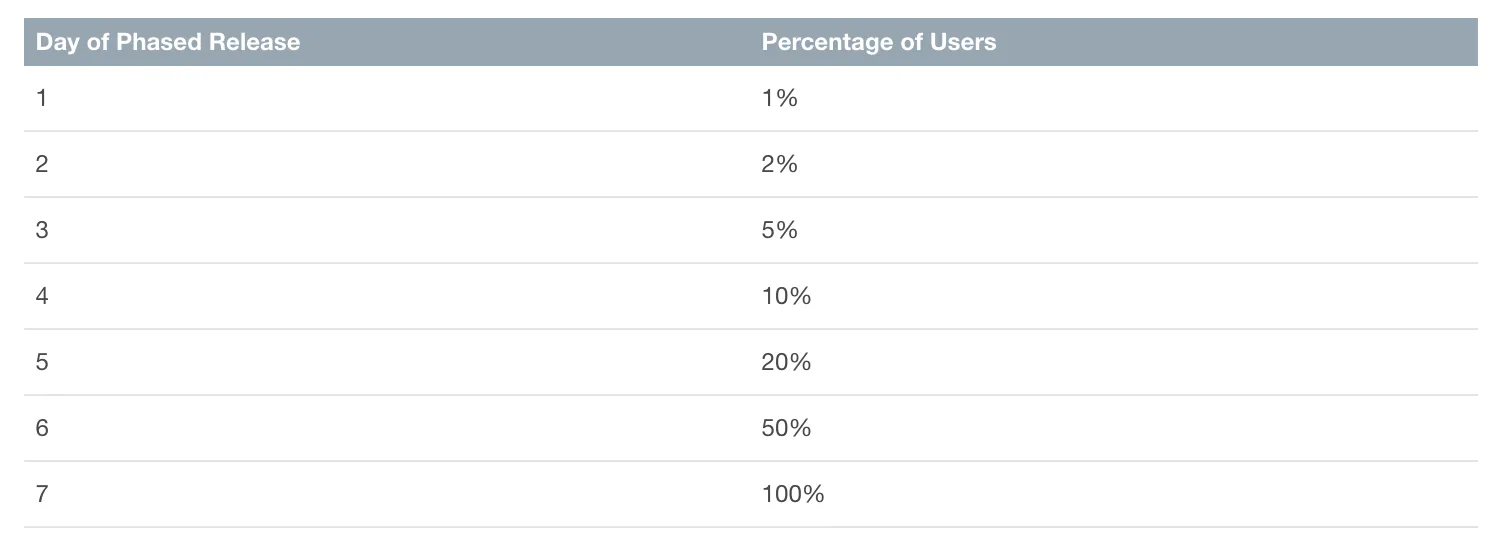1494x542 pixels.
Task: Select the day 5 cell
Action: pyautogui.click(x=41, y=362)
